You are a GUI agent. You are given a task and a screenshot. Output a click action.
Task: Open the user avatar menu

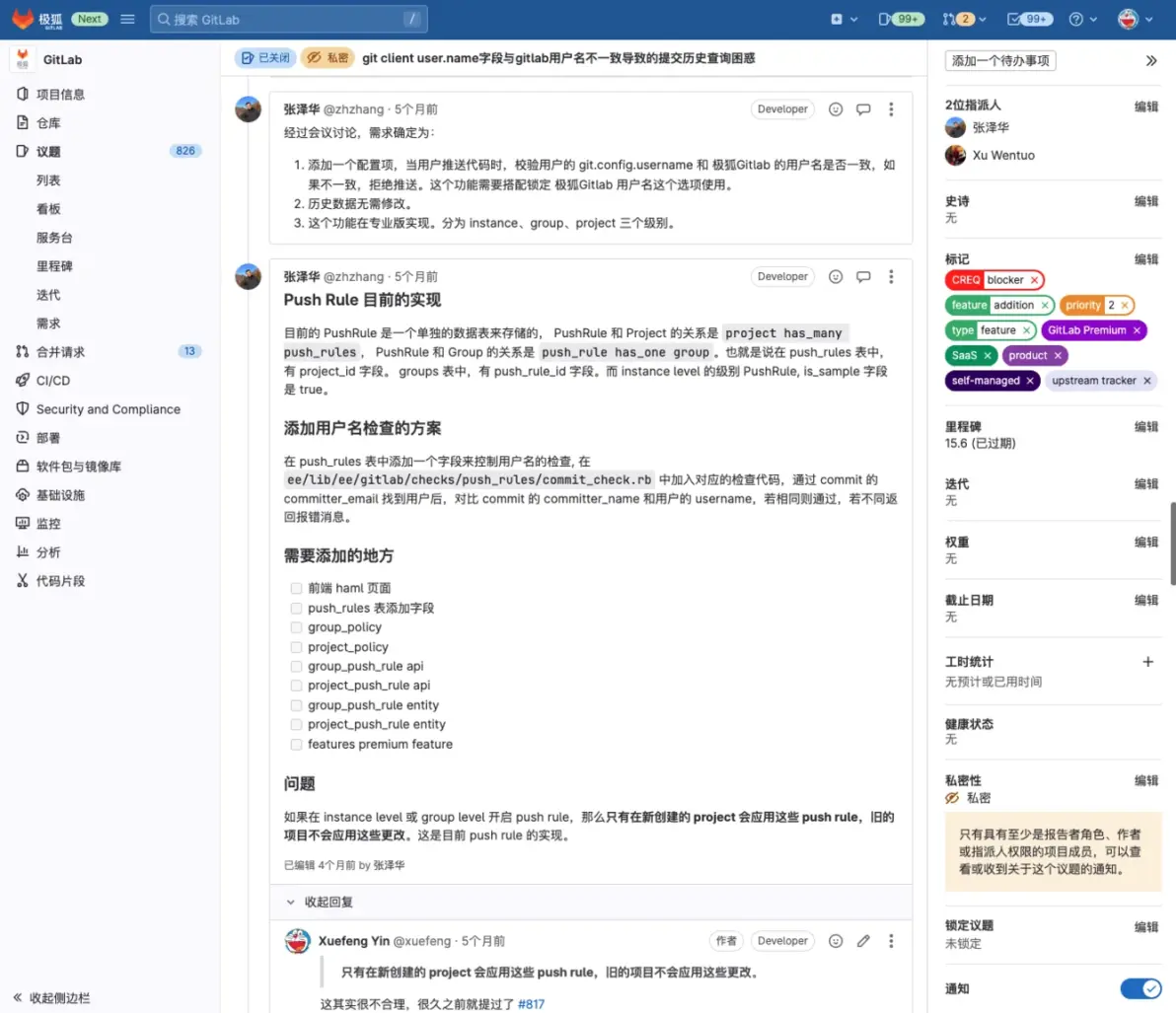pyautogui.click(x=1134, y=20)
